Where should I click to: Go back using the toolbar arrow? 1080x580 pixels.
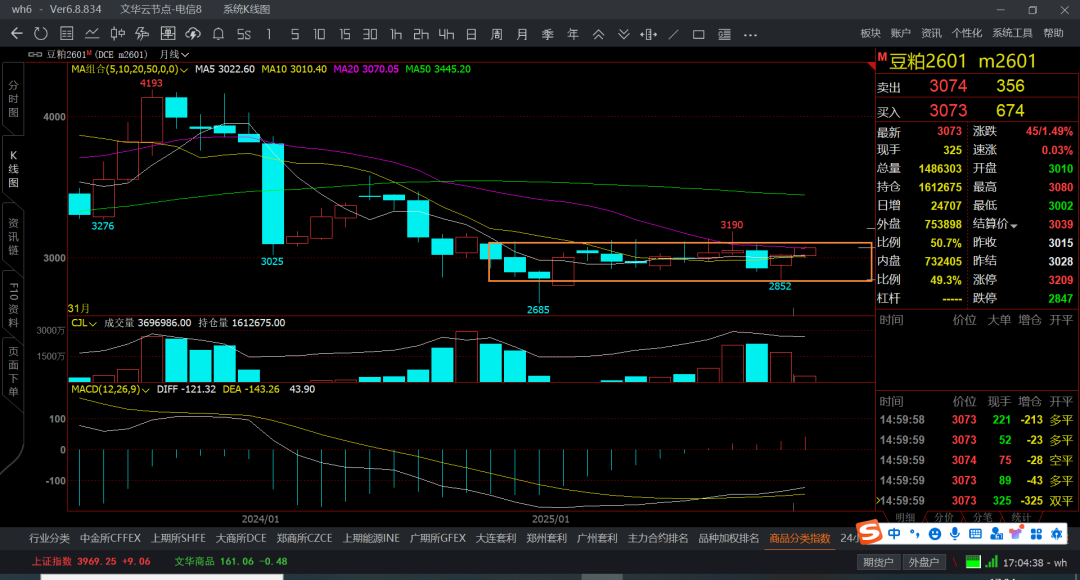pyautogui.click(x=17, y=34)
